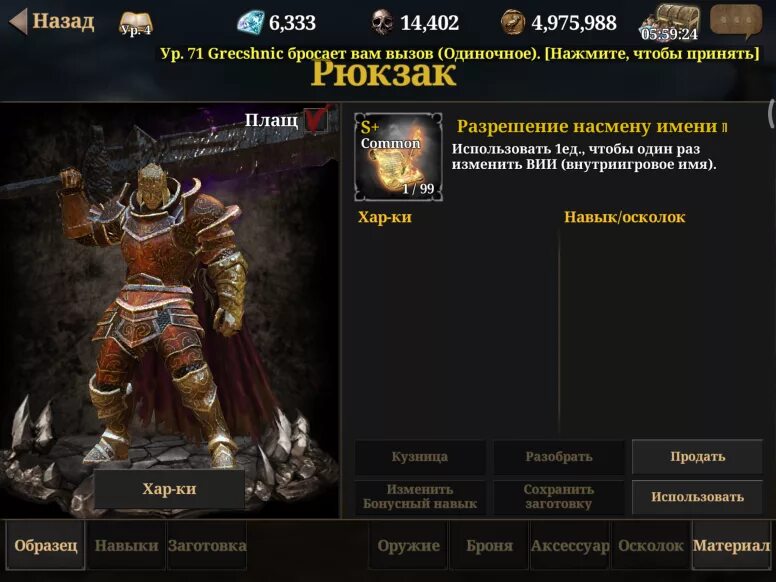Open the Хар-ки button under character
The width and height of the screenshot is (776, 582).
click(x=169, y=488)
